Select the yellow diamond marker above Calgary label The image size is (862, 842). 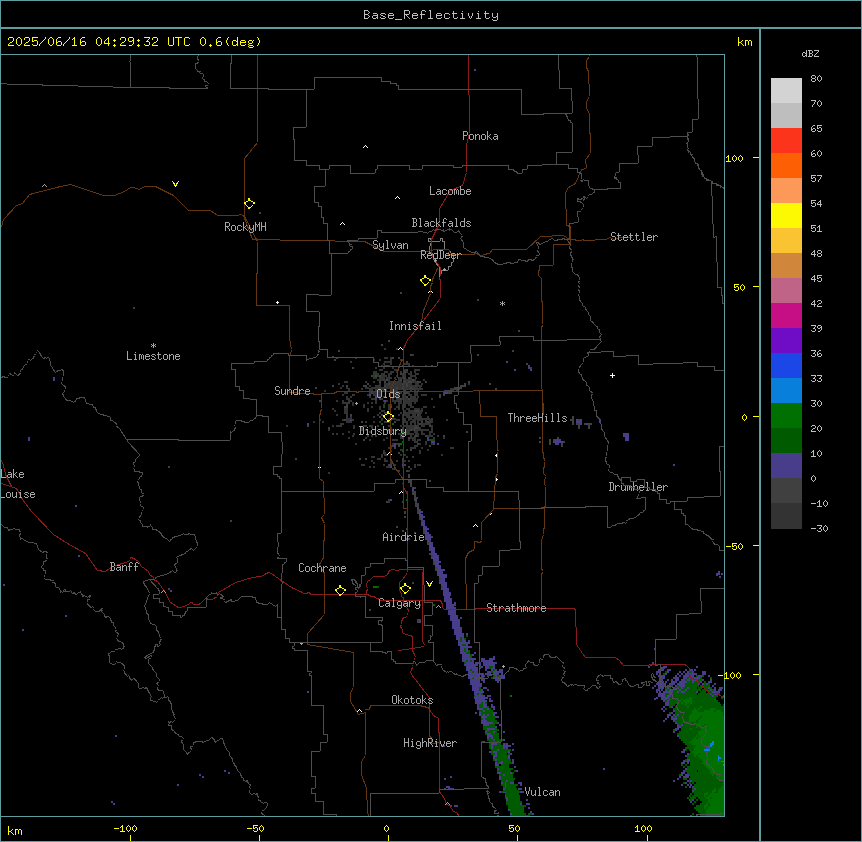click(405, 589)
